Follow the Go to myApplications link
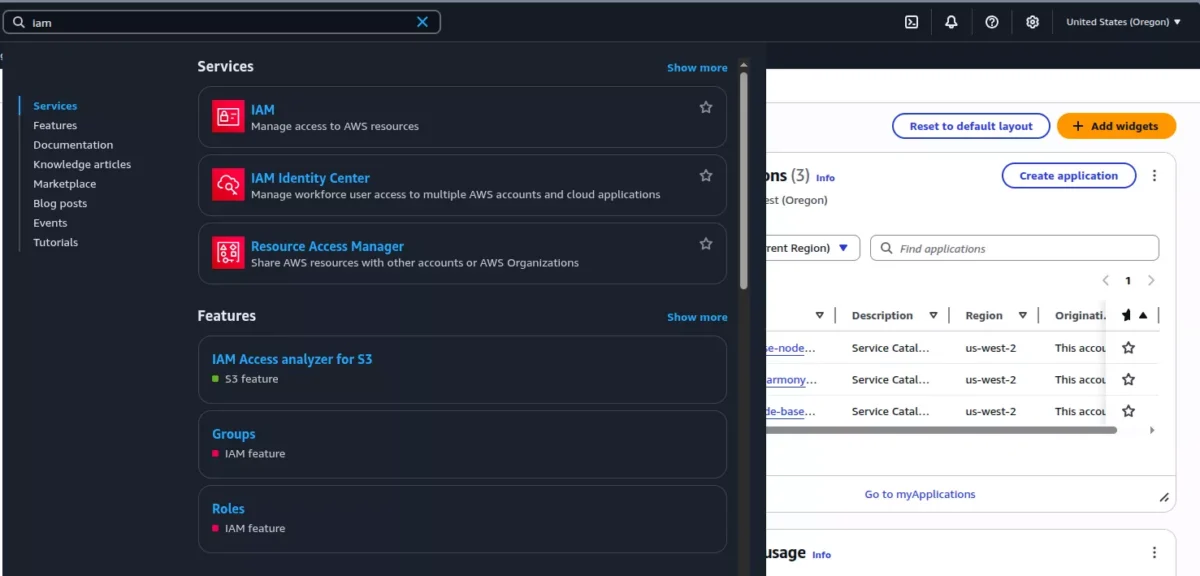 point(919,494)
